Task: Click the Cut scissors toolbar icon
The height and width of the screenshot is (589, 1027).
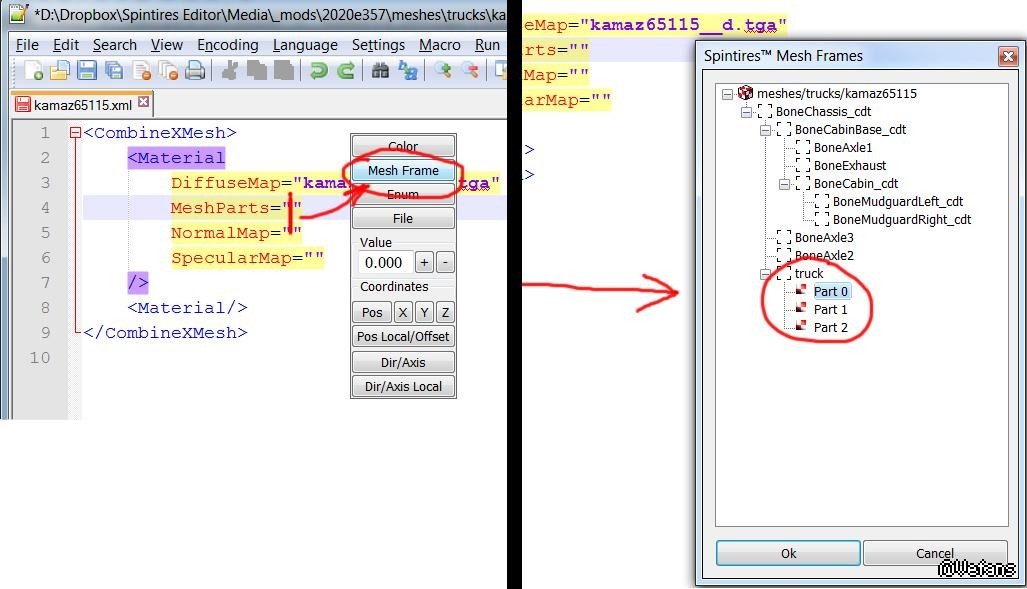Action: tap(229, 70)
